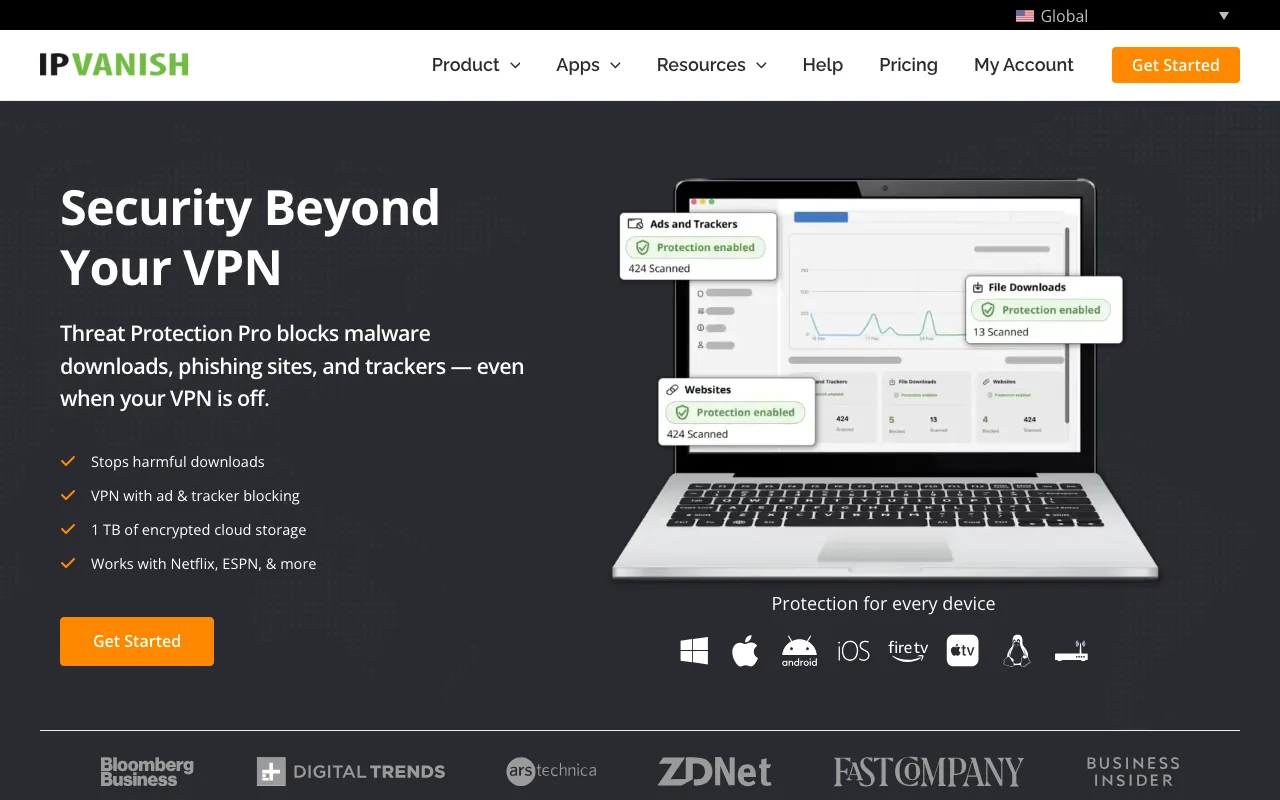The image size is (1280, 800).
Task: Open the Global region selector
Action: [1123, 16]
